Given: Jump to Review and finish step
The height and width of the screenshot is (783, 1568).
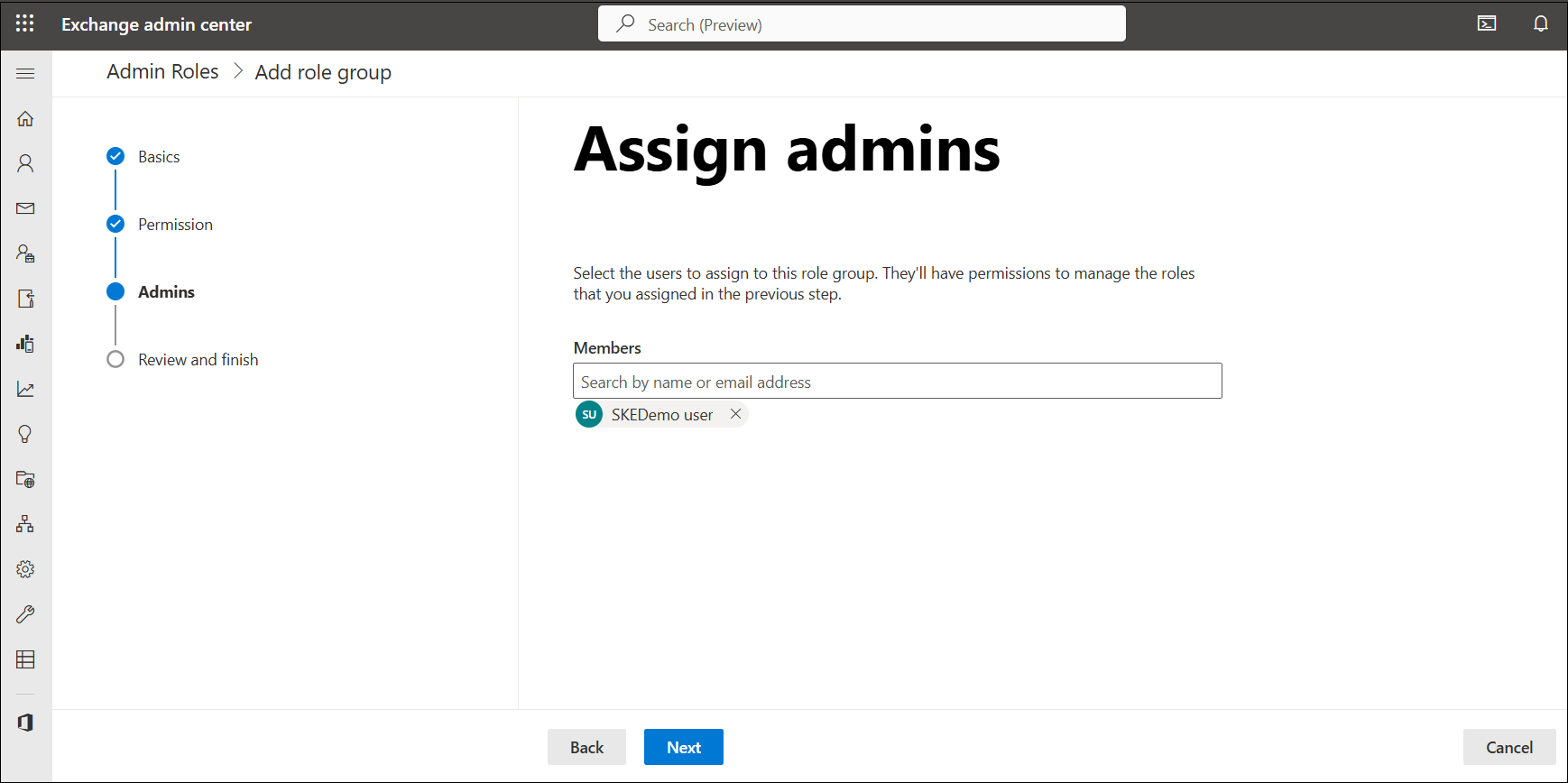Looking at the screenshot, I should pos(198,360).
